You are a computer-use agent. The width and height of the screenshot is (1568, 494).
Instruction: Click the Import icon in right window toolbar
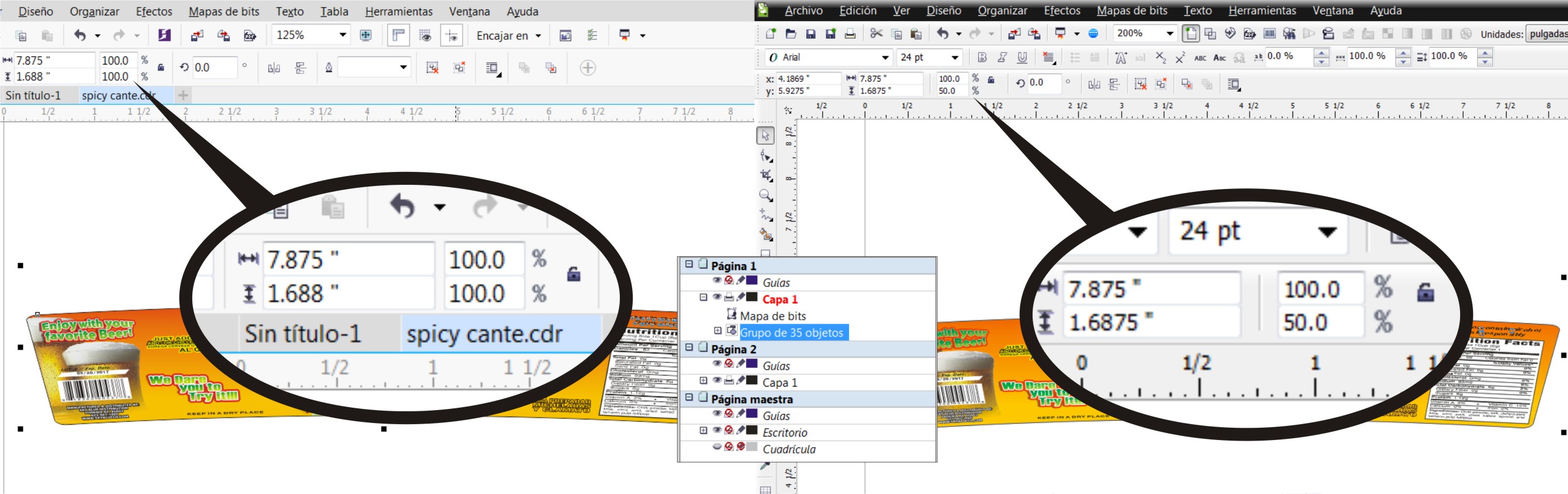(1014, 33)
